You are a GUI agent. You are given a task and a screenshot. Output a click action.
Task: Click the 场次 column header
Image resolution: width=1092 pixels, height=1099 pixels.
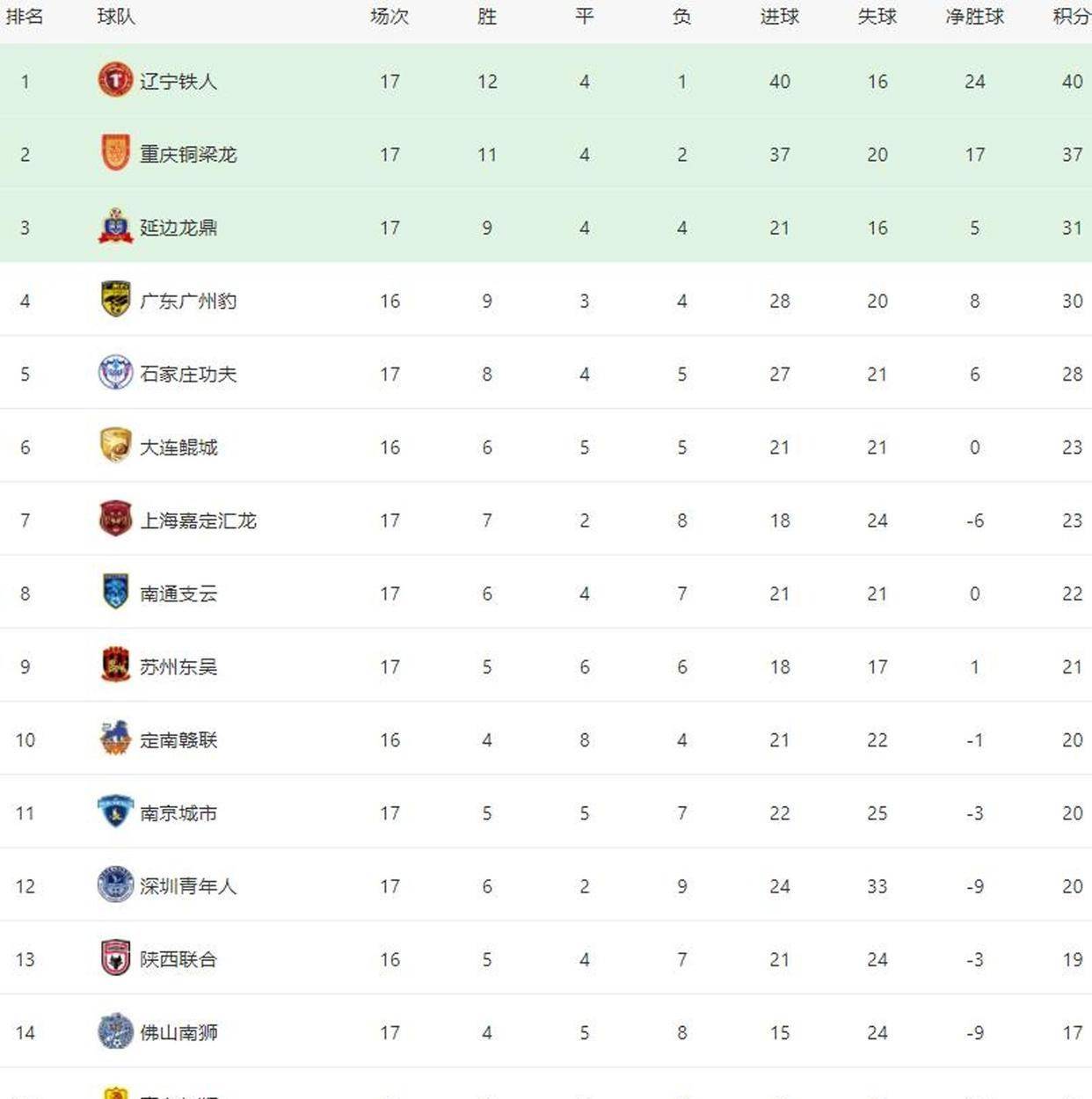coord(389,17)
